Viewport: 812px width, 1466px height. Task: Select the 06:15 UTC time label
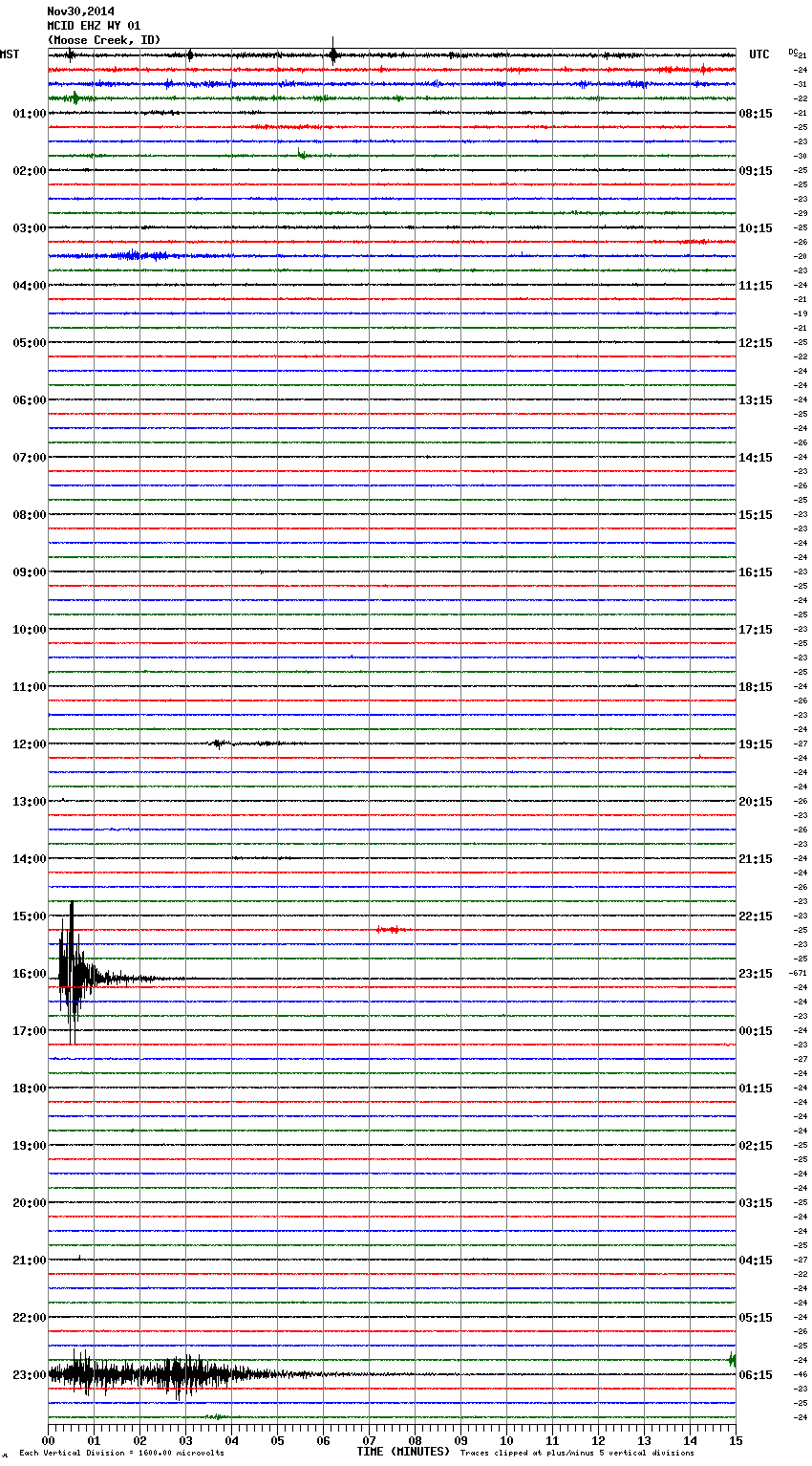756,1375
